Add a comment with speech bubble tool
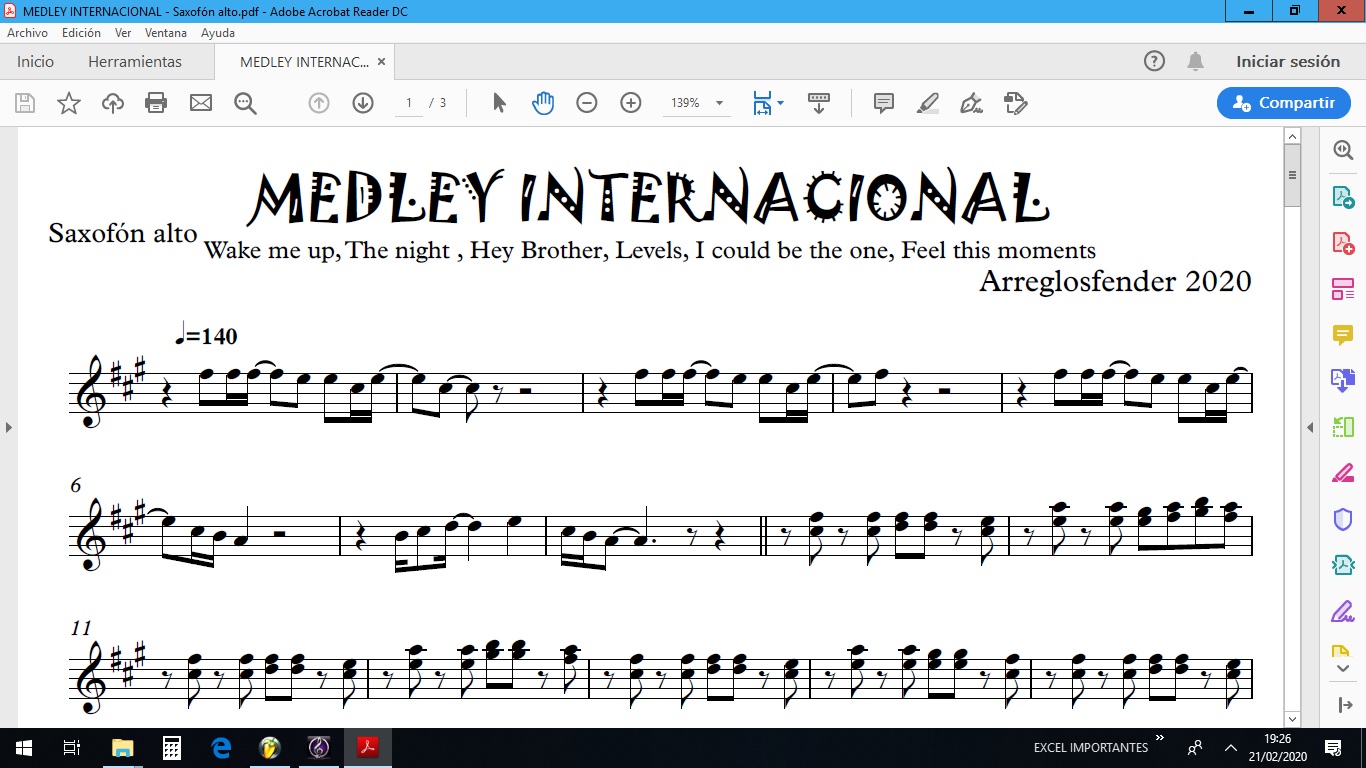This screenshot has height=768, width=1366. click(x=884, y=103)
